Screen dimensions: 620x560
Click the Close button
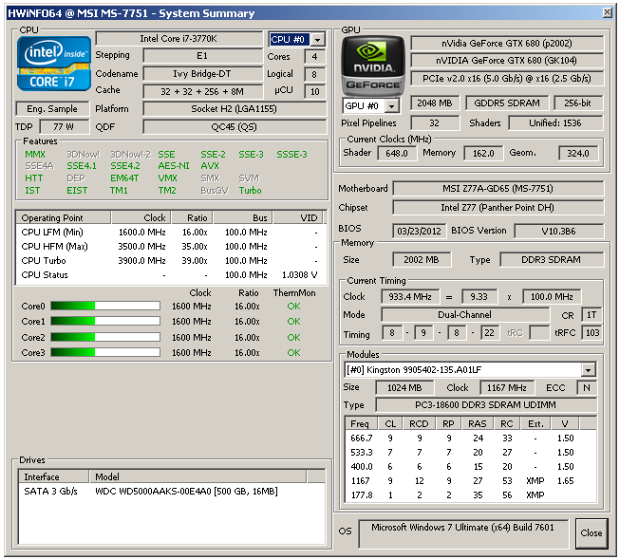coord(591,533)
